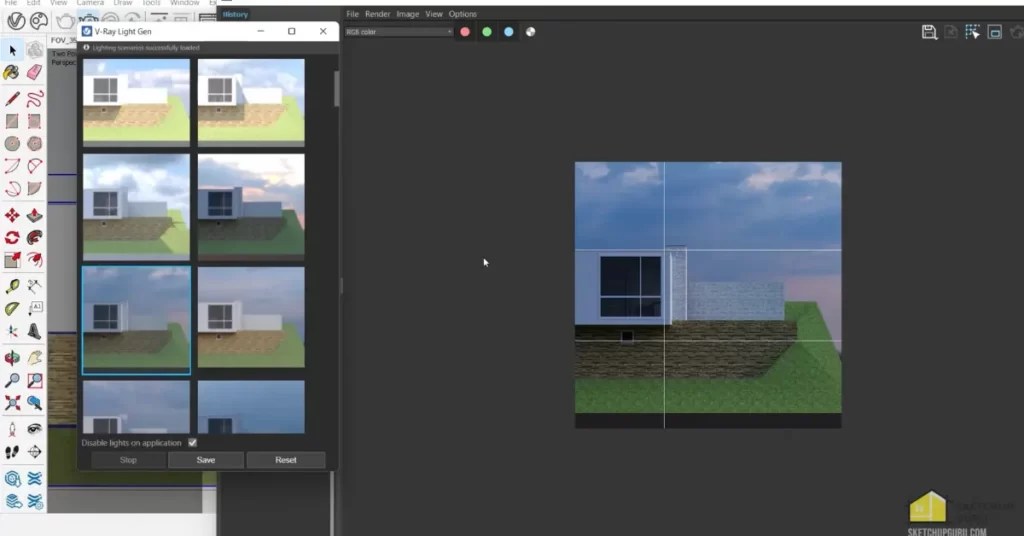Select the Rectangle drawing tool

(x=12, y=121)
